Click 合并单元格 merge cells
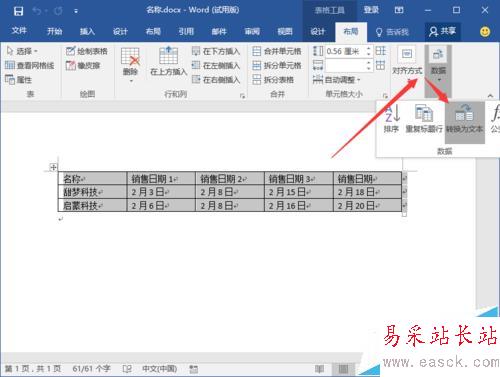Image resolution: width=500 pixels, height=377 pixels. (x=277, y=51)
